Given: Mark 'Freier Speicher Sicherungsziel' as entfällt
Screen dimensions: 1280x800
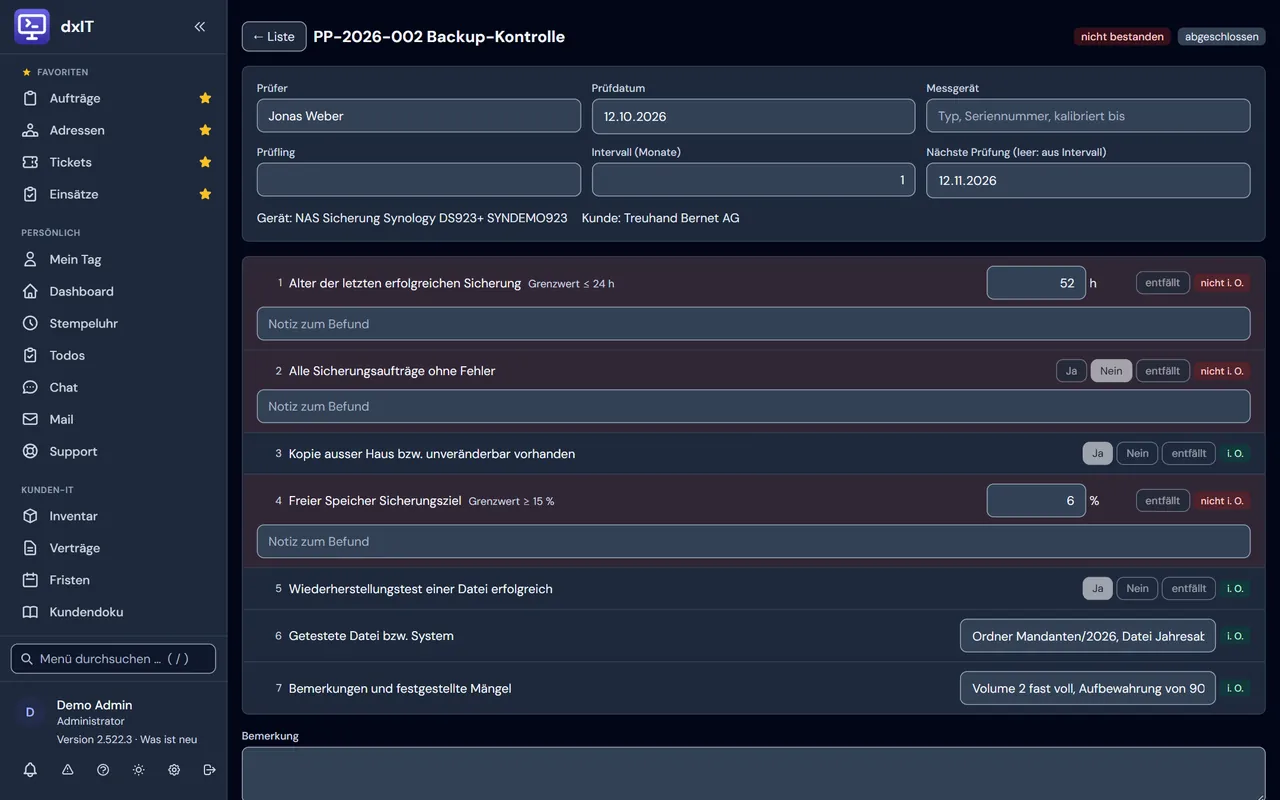Looking at the screenshot, I should tap(1163, 501).
